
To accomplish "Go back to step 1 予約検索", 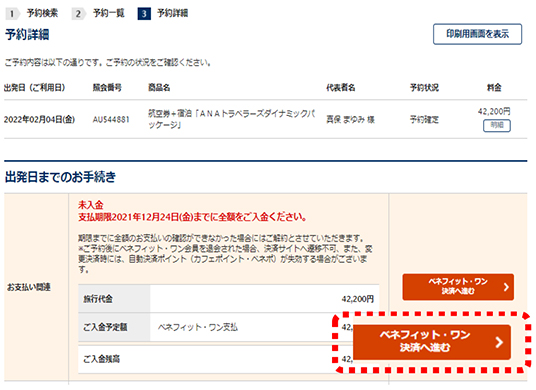I will click(x=32, y=13).
